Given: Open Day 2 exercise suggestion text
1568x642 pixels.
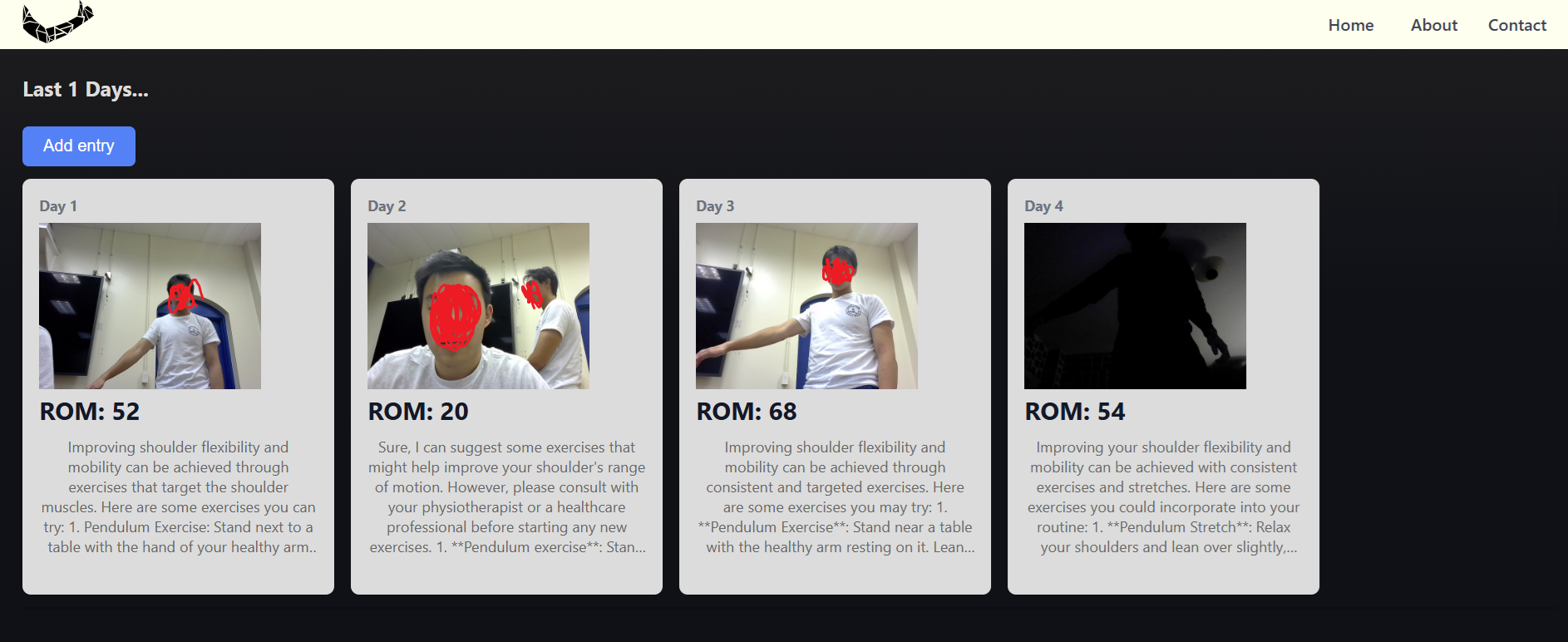Looking at the screenshot, I should pyautogui.click(x=507, y=497).
